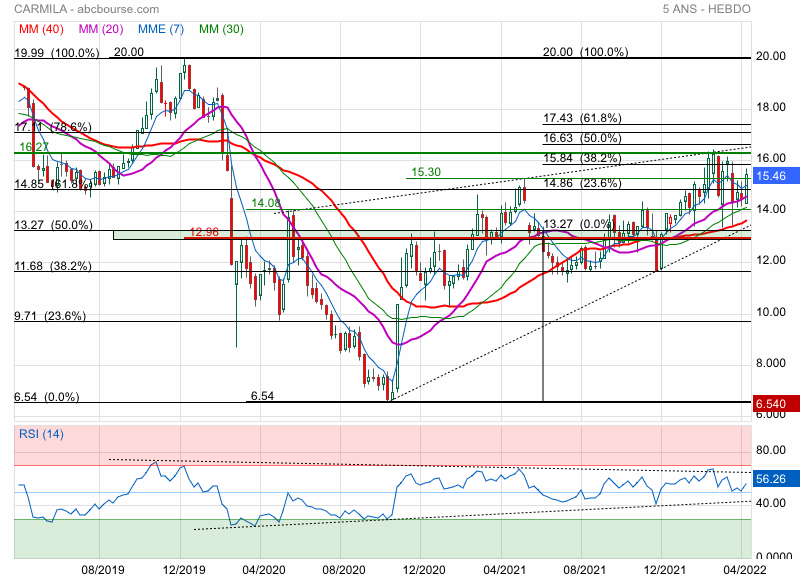Select the 12/2021 date label
Image resolution: width=800 pixels, height=580 pixels.
pyautogui.click(x=665, y=570)
